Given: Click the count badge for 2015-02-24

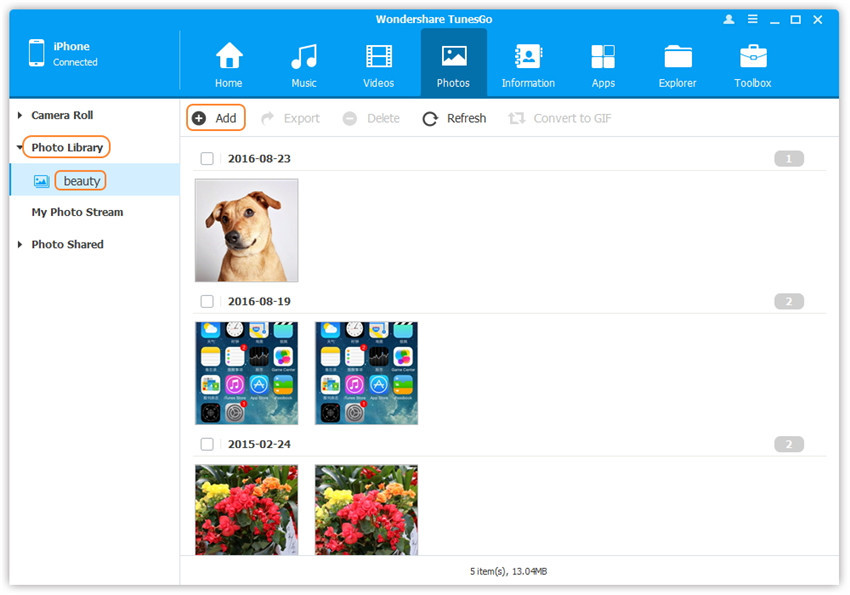Looking at the screenshot, I should [789, 444].
